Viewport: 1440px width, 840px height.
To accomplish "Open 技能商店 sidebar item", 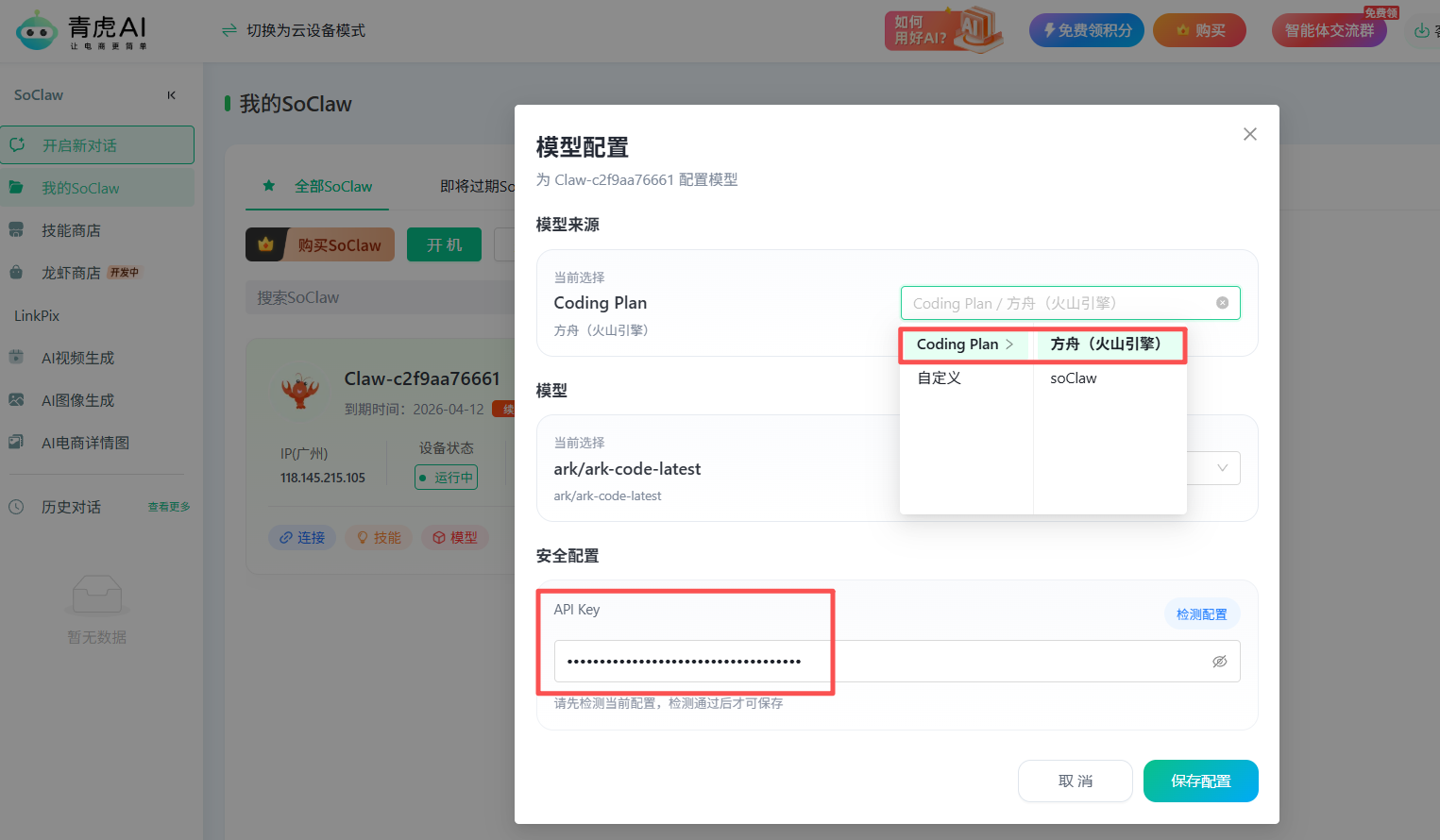I will [x=97, y=230].
